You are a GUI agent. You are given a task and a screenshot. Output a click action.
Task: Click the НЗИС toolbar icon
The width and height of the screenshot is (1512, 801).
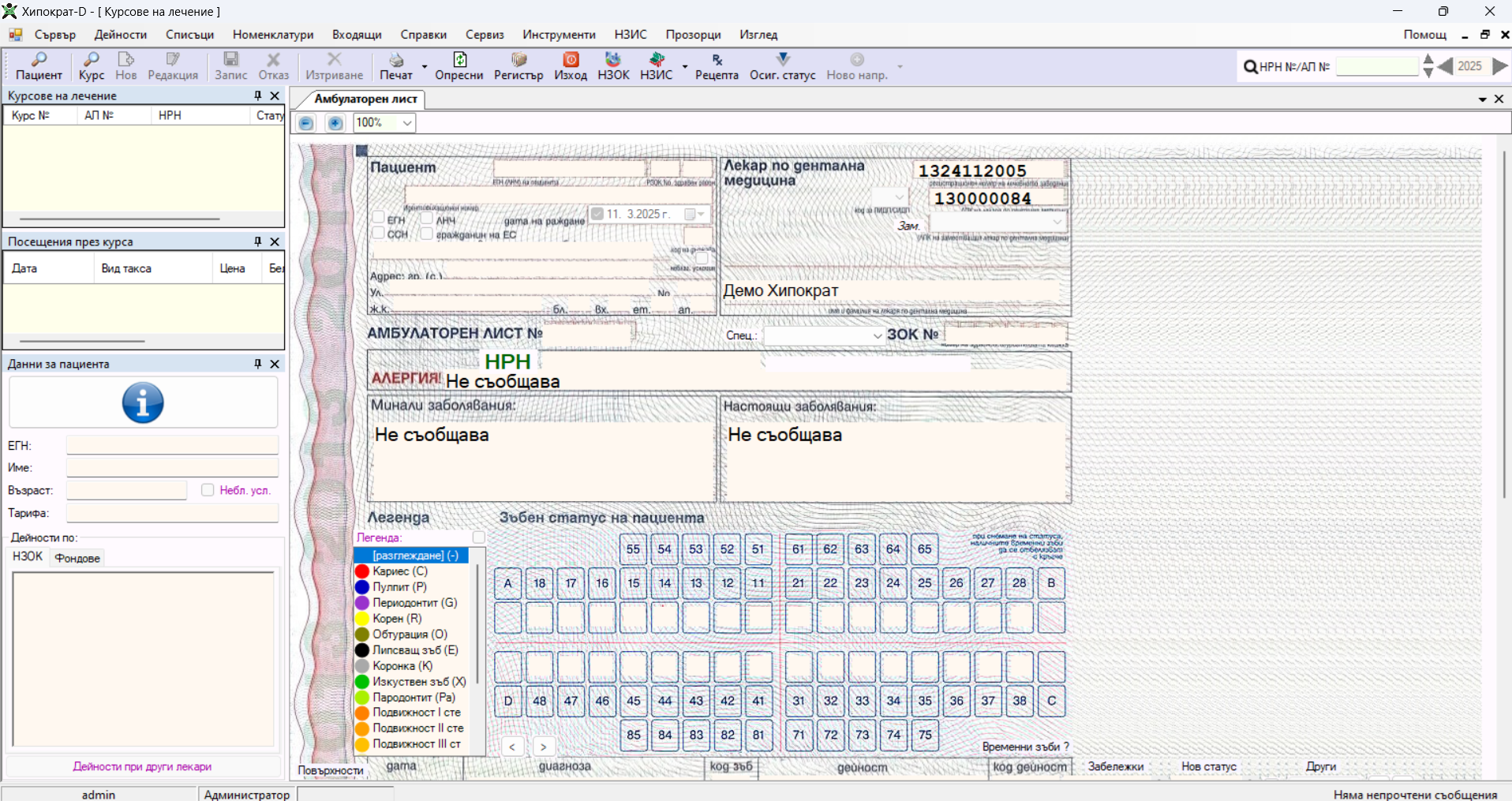coord(657,66)
